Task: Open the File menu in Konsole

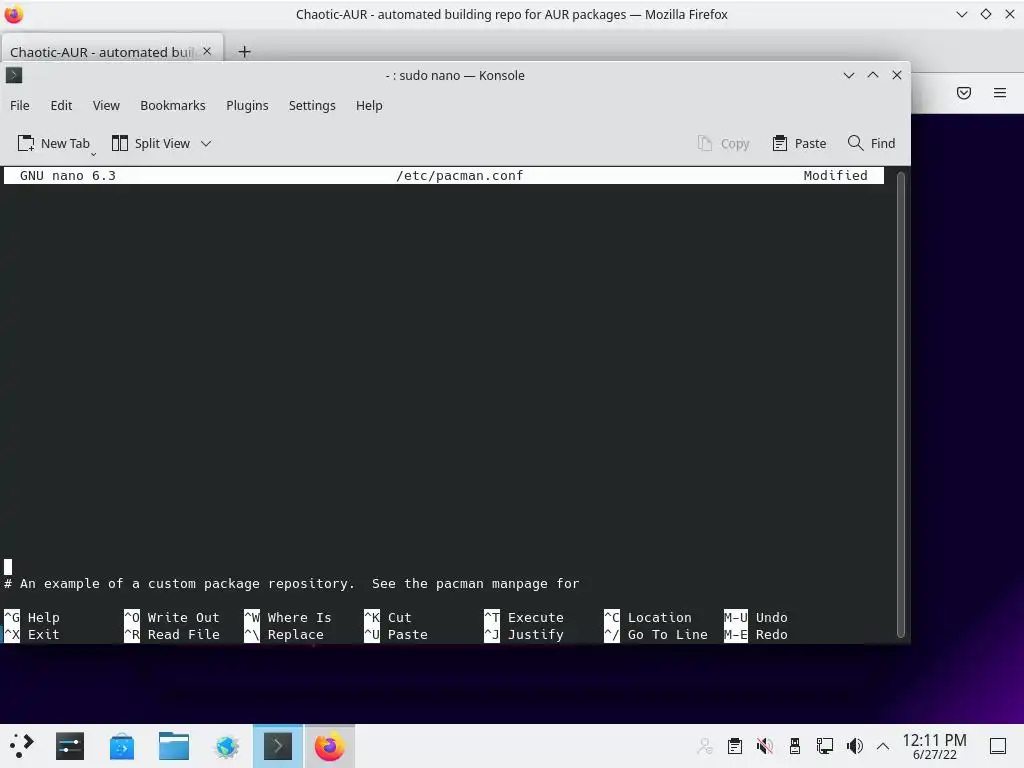Action: click(20, 105)
